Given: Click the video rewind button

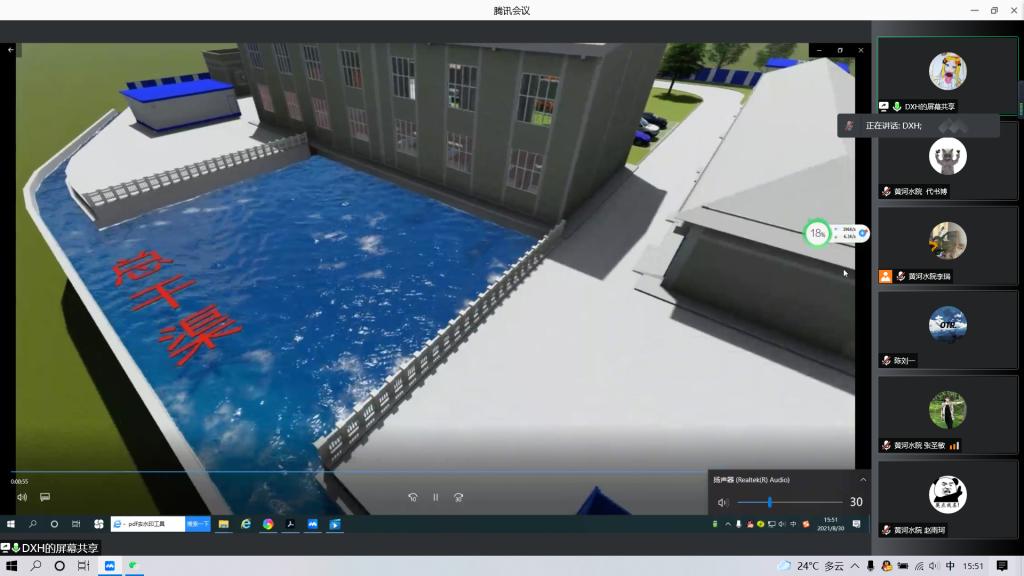Looking at the screenshot, I should coord(412,497).
